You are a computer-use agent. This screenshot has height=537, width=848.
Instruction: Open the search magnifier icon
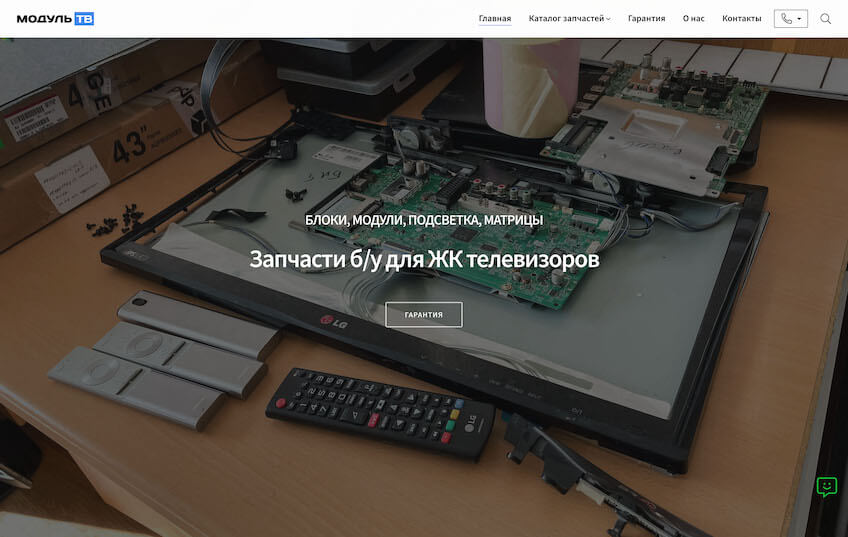click(825, 19)
